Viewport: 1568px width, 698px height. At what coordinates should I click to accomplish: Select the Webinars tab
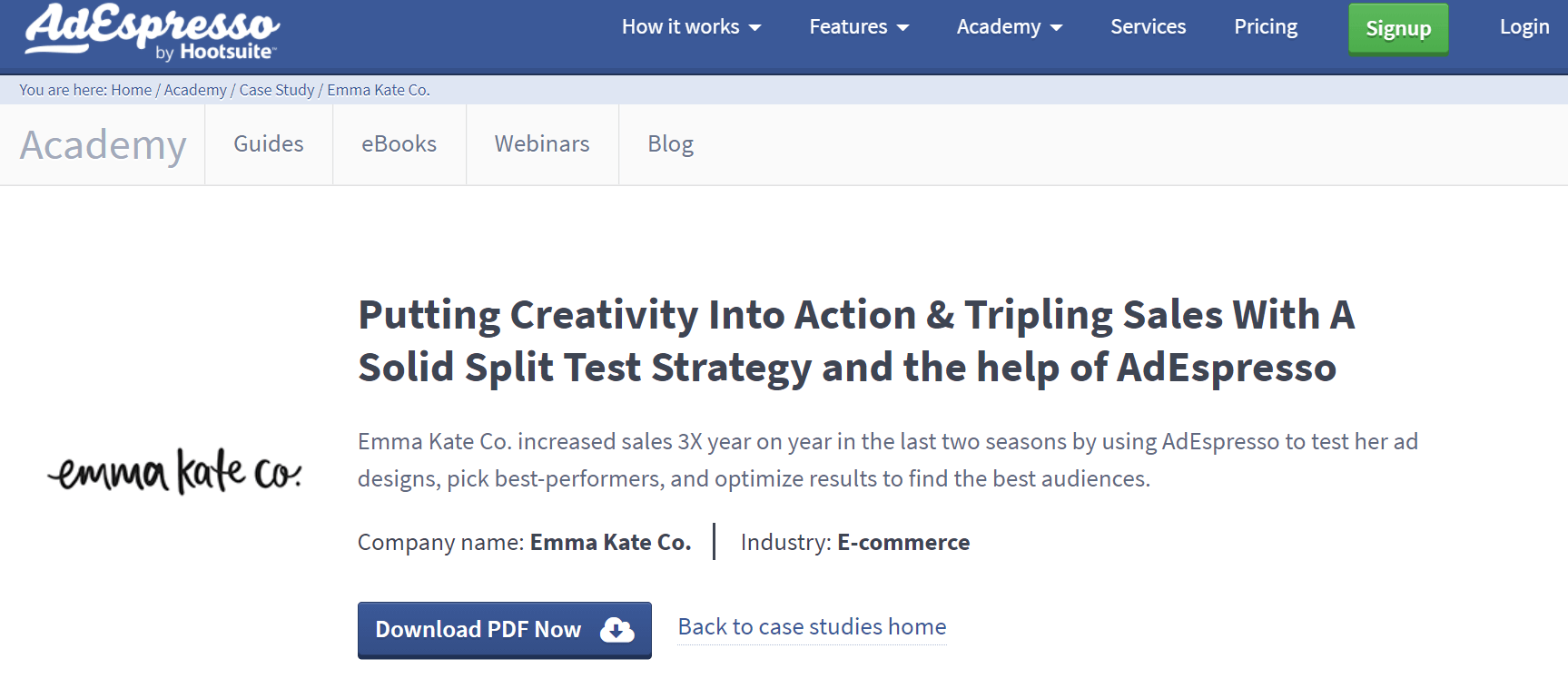(542, 144)
